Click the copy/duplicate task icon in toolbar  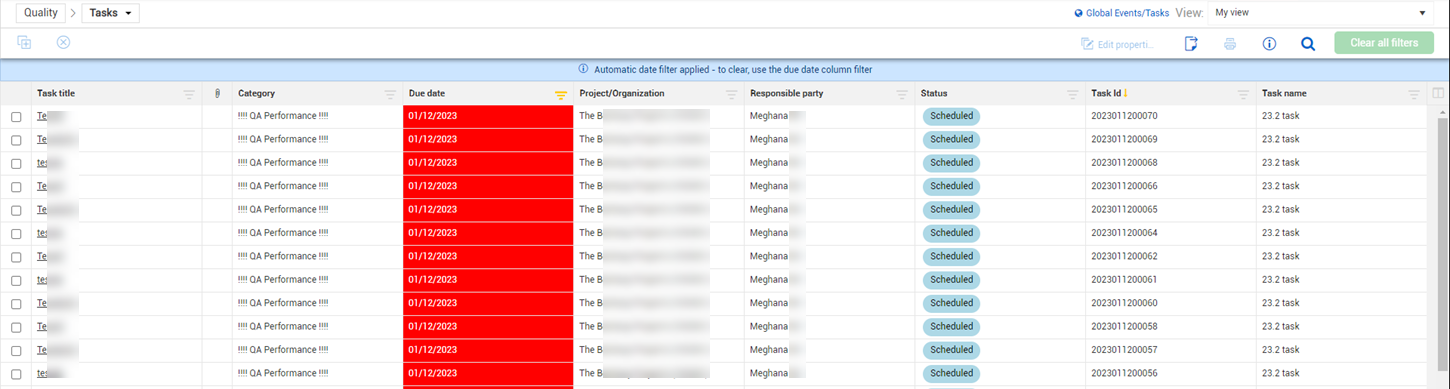(x=24, y=43)
